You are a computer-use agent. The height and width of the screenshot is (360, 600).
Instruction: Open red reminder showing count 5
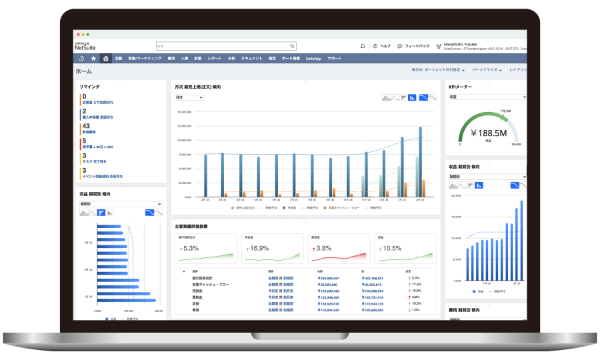coord(97,144)
